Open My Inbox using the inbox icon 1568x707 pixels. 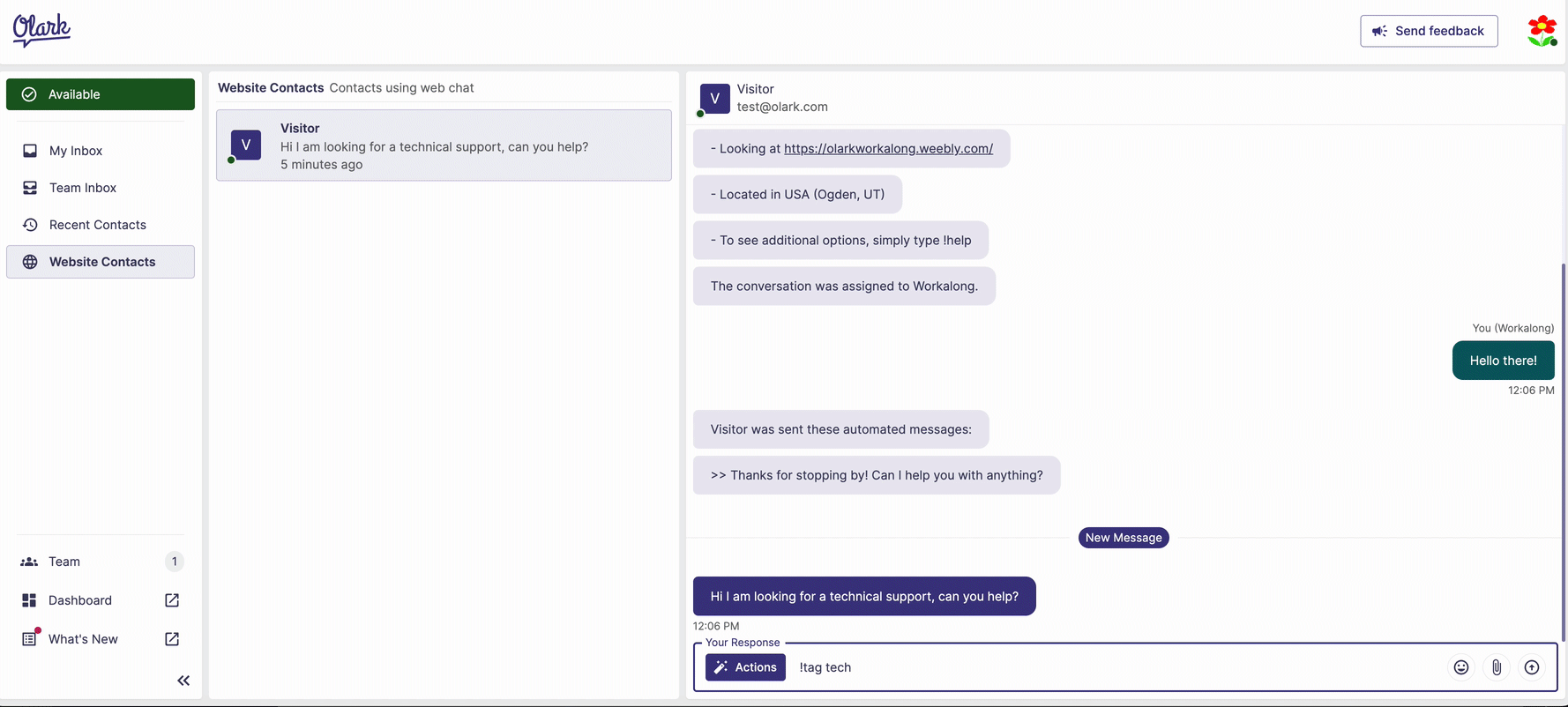coord(30,150)
